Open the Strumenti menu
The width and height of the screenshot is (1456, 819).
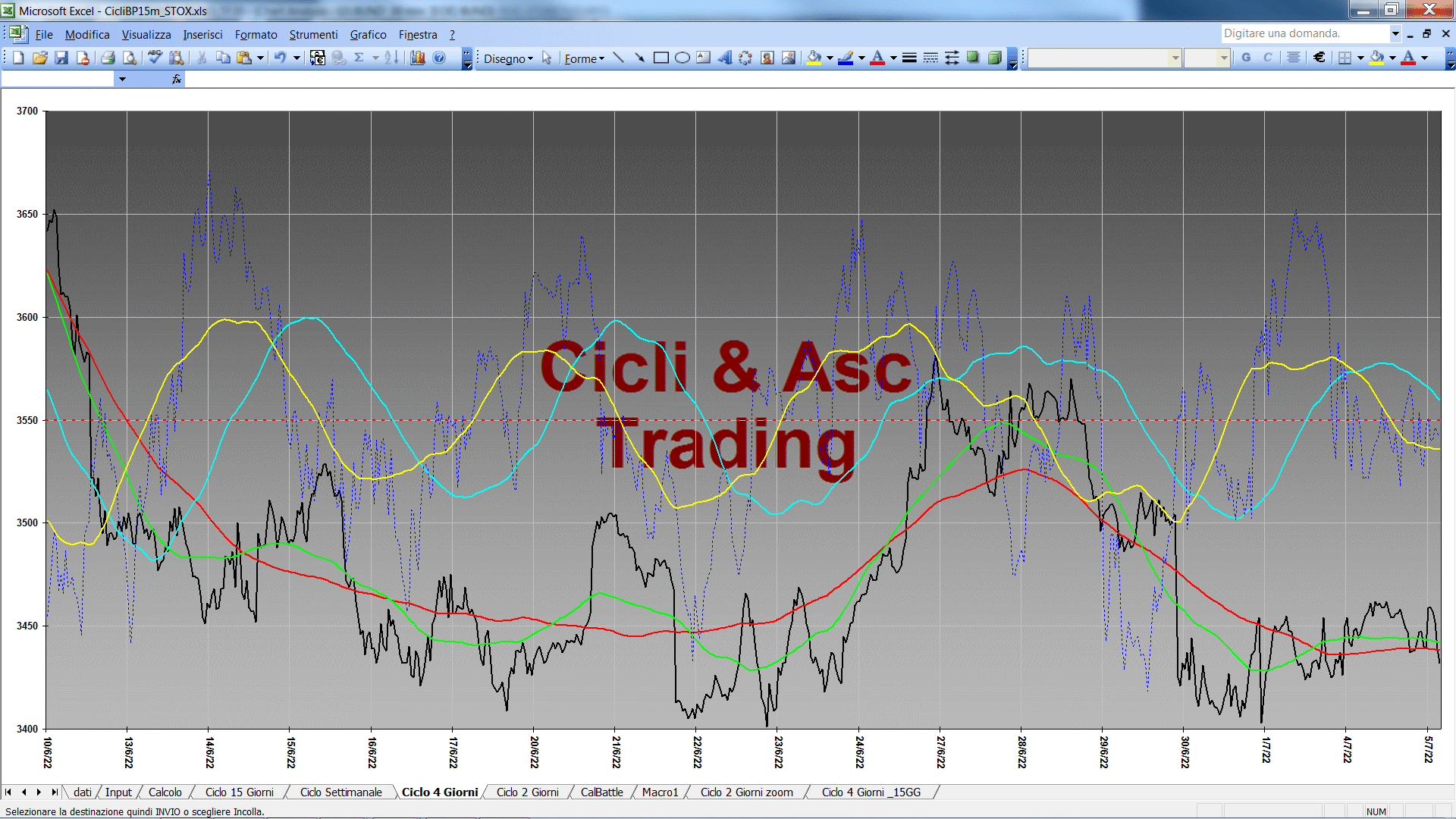(x=313, y=34)
